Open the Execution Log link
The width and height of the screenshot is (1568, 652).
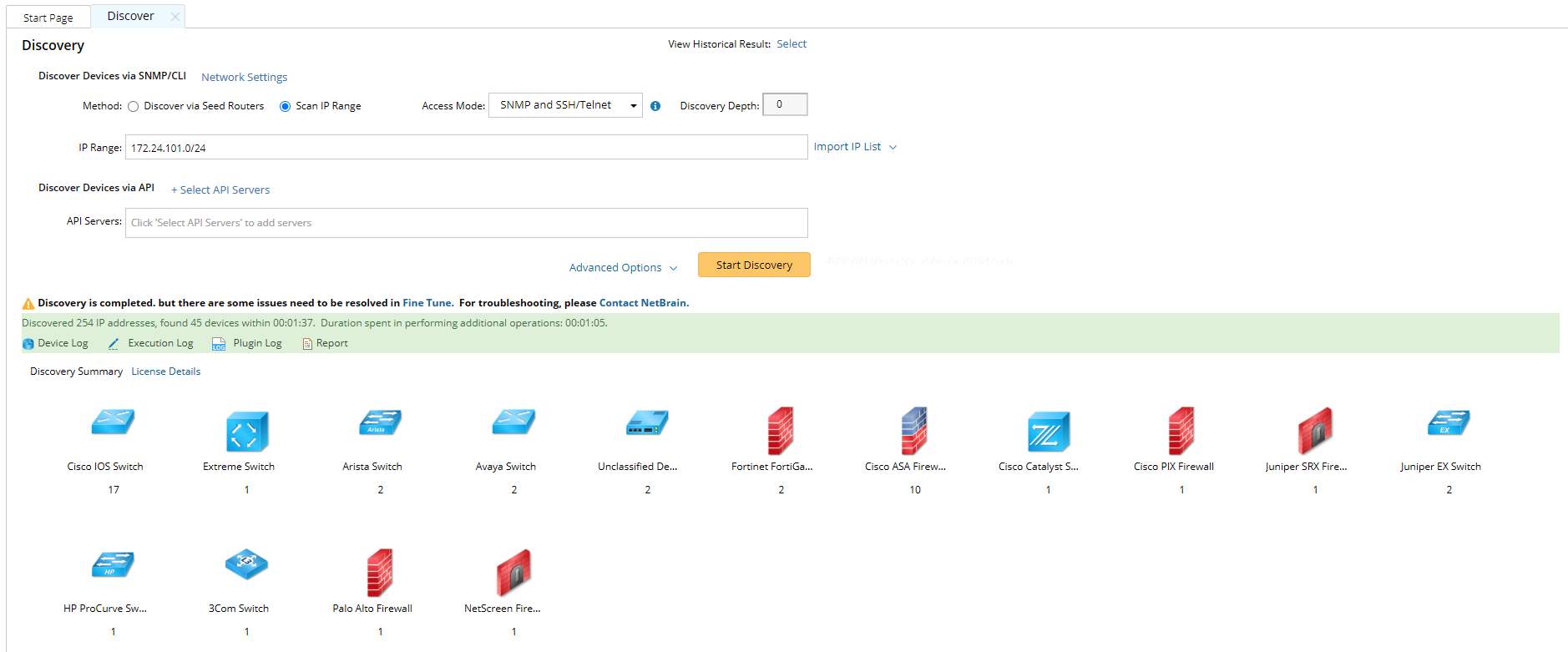(x=160, y=343)
